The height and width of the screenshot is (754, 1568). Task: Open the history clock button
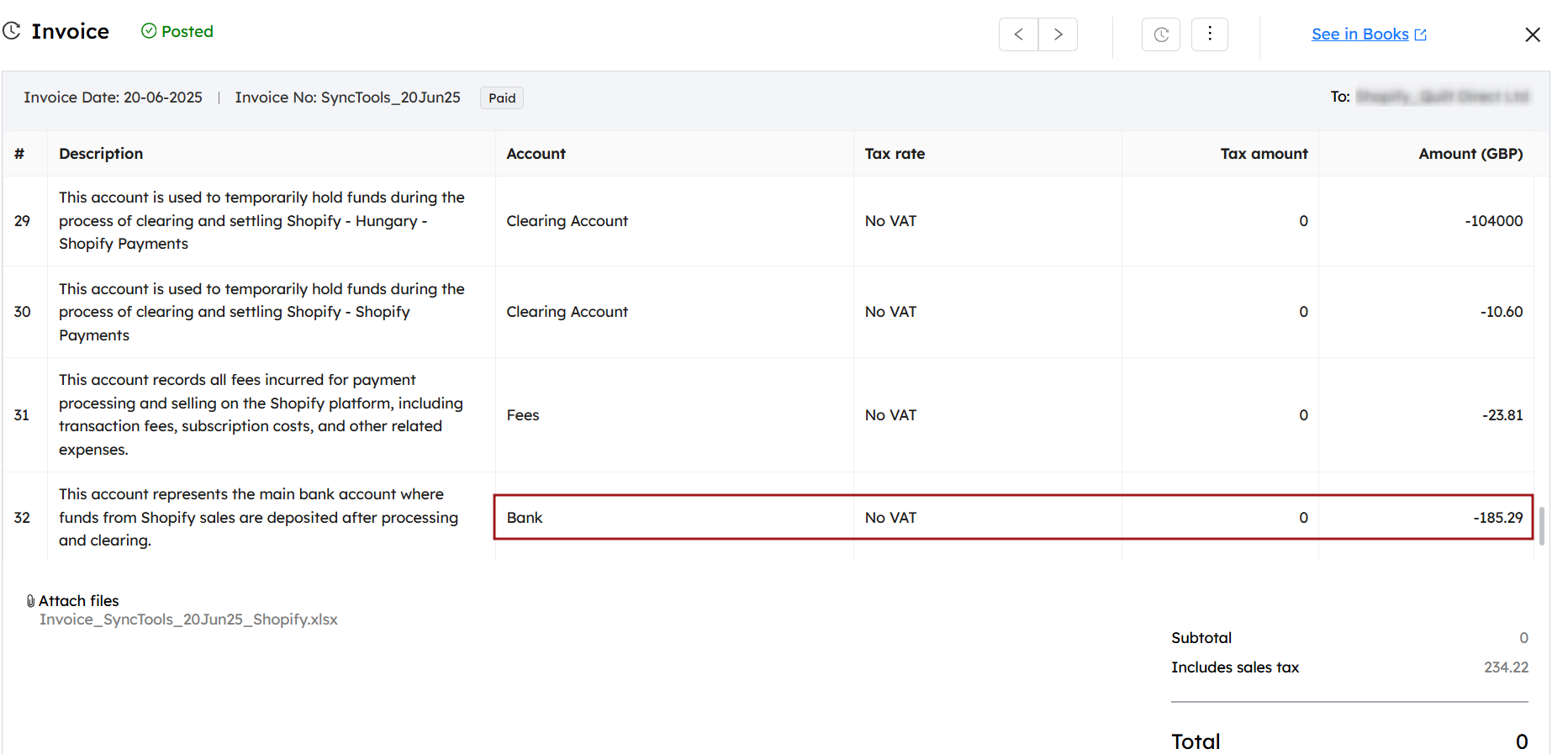[x=1161, y=34]
